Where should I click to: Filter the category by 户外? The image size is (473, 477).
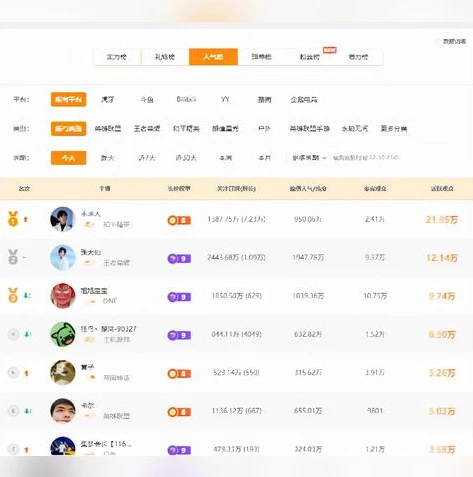coord(265,129)
